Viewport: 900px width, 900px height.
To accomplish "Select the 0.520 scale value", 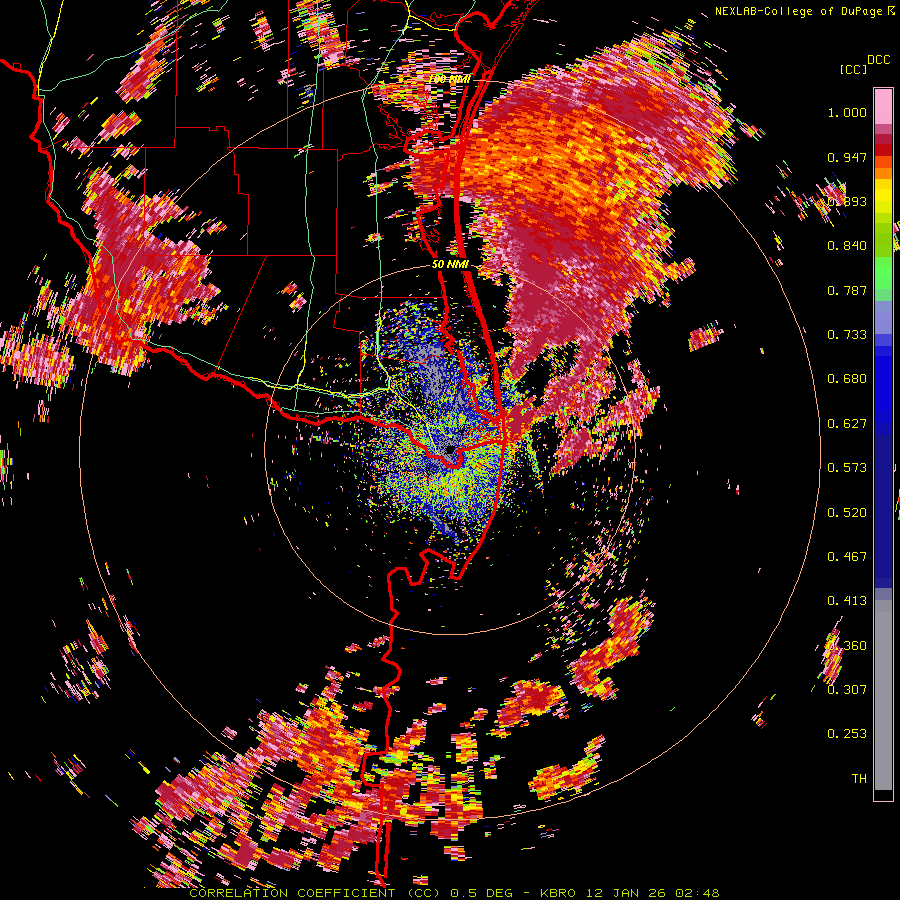I will pos(847,513).
